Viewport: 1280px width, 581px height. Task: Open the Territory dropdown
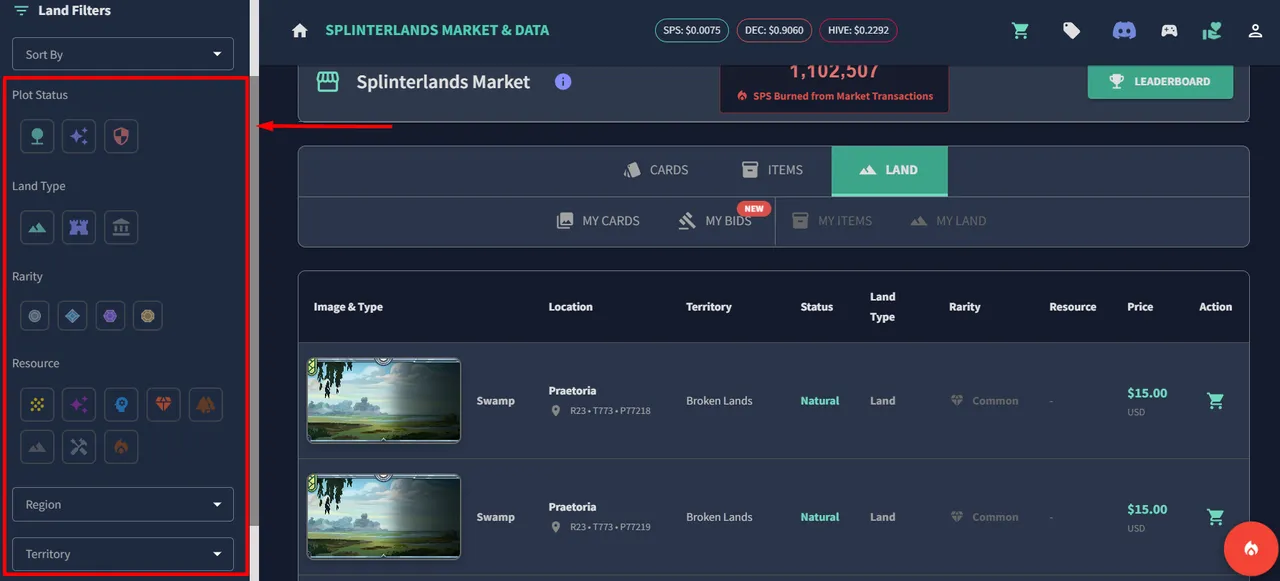pyautogui.click(x=123, y=554)
